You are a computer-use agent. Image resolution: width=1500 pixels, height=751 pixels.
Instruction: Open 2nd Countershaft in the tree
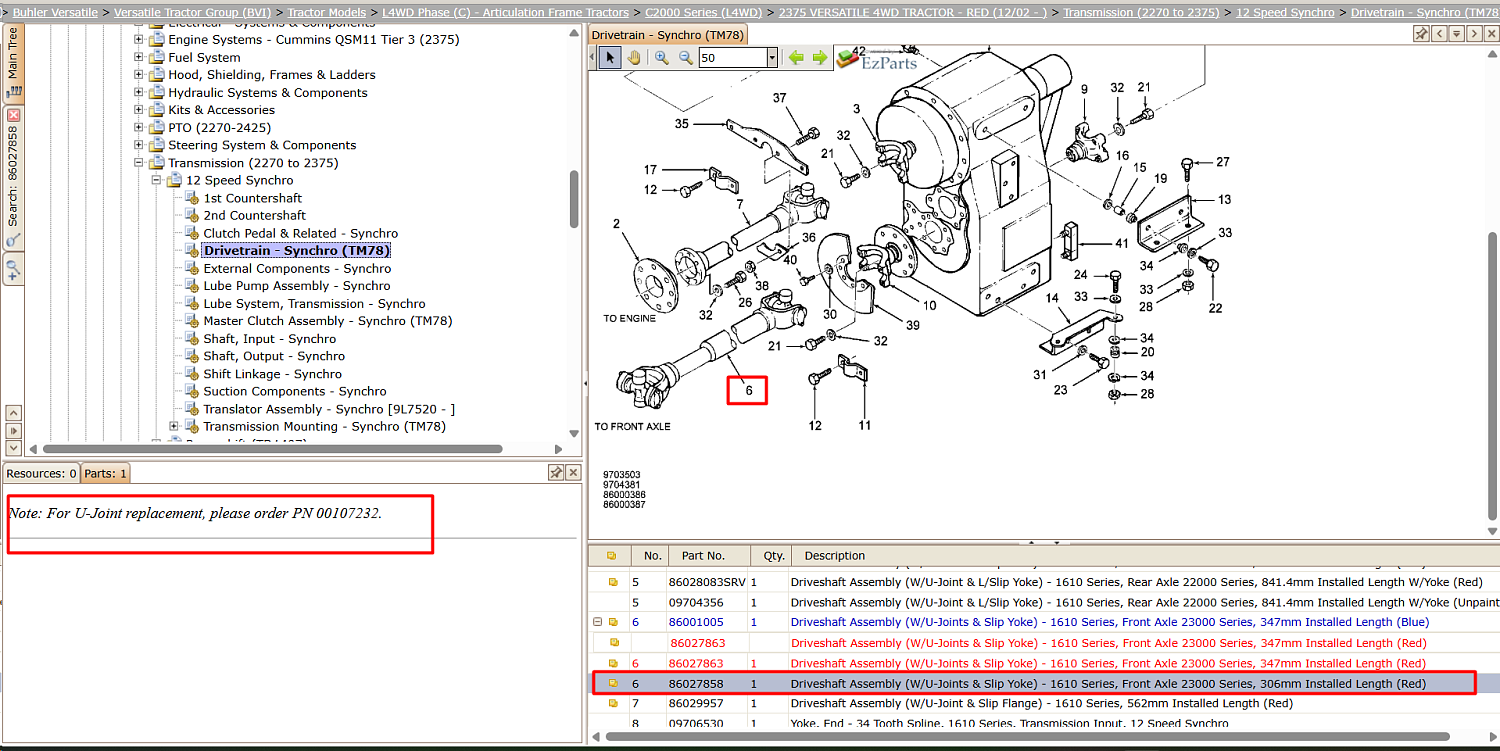255,215
